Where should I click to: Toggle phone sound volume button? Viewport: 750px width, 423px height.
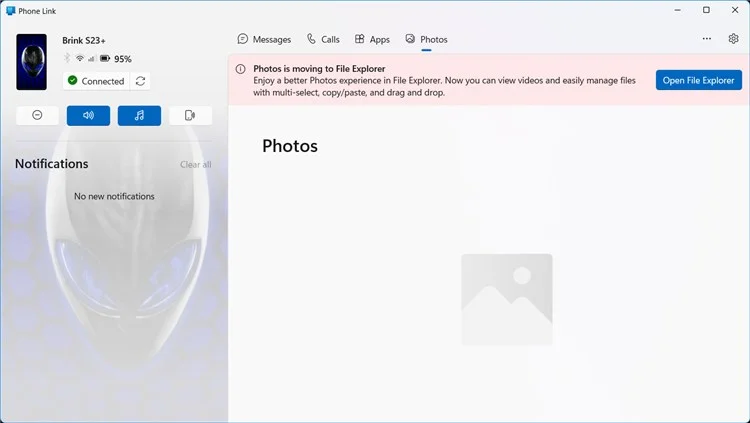pyautogui.click(x=88, y=115)
